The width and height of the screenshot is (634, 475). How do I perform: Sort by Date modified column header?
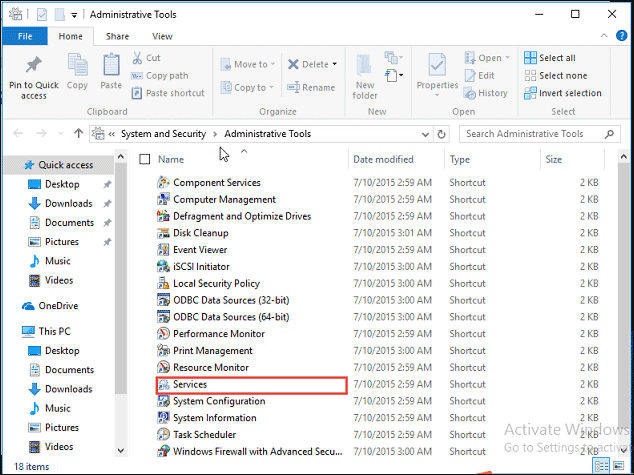(x=383, y=160)
